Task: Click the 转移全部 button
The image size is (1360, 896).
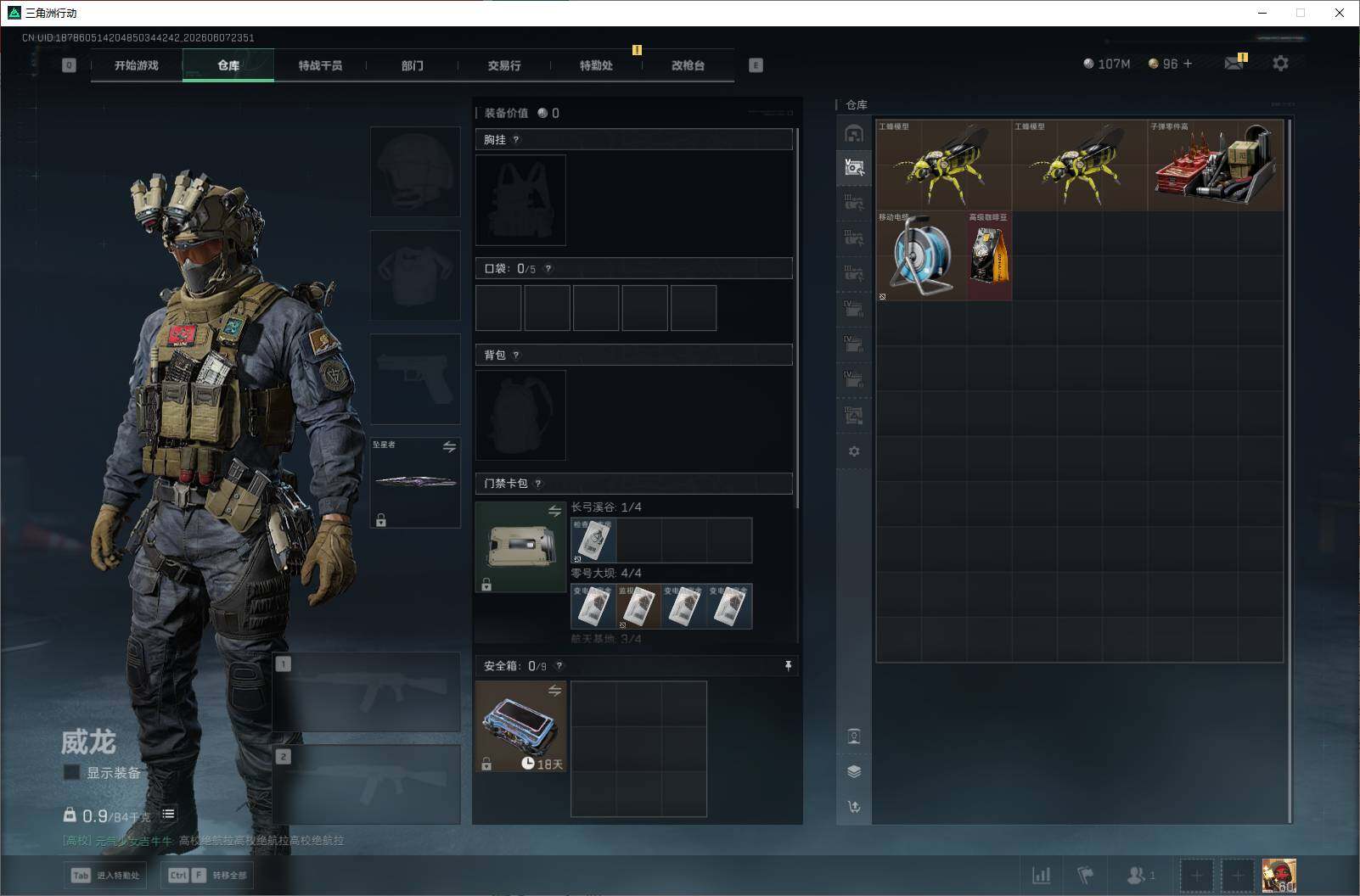Action: coord(209,875)
